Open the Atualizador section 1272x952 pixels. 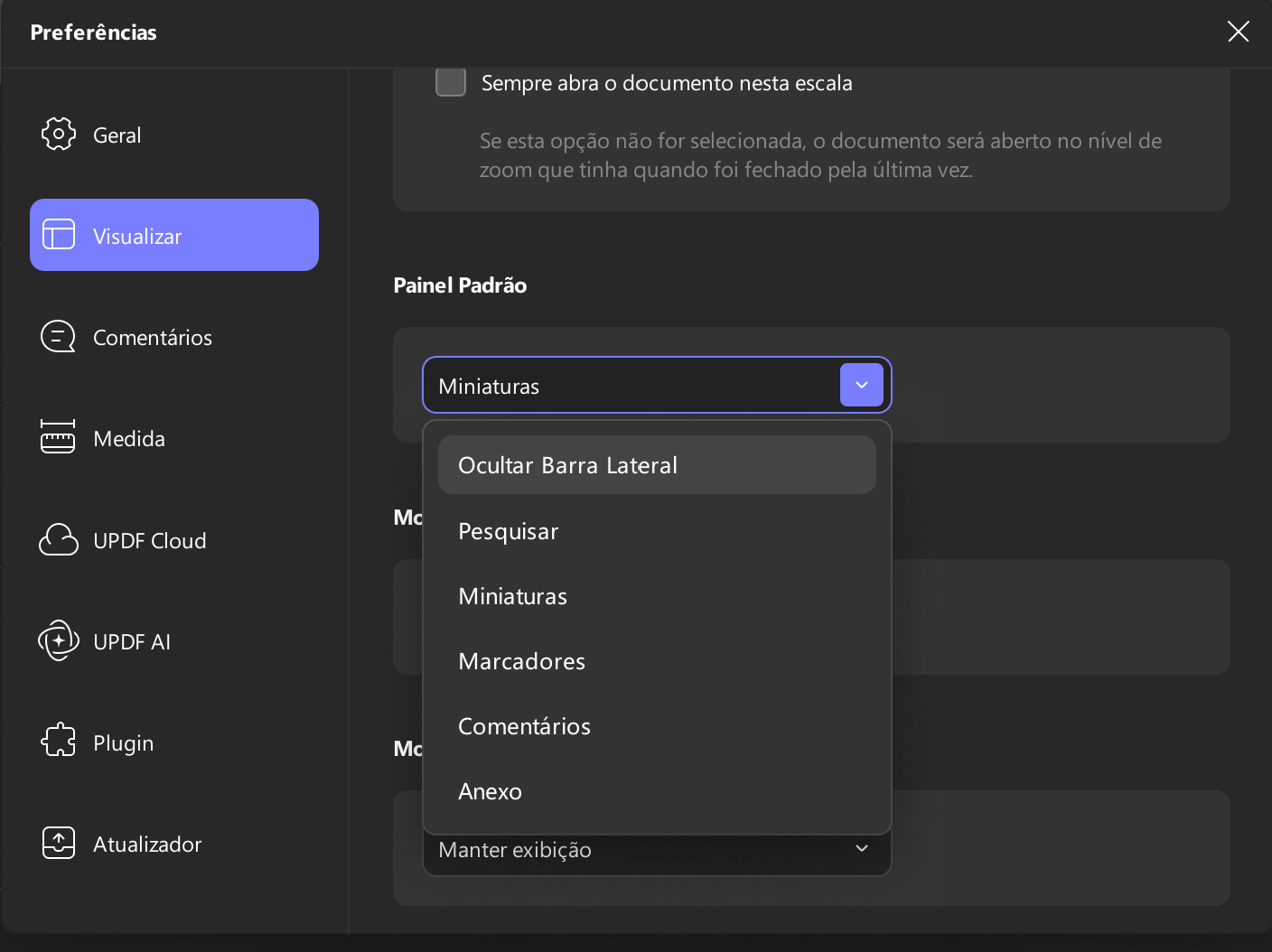[174, 844]
